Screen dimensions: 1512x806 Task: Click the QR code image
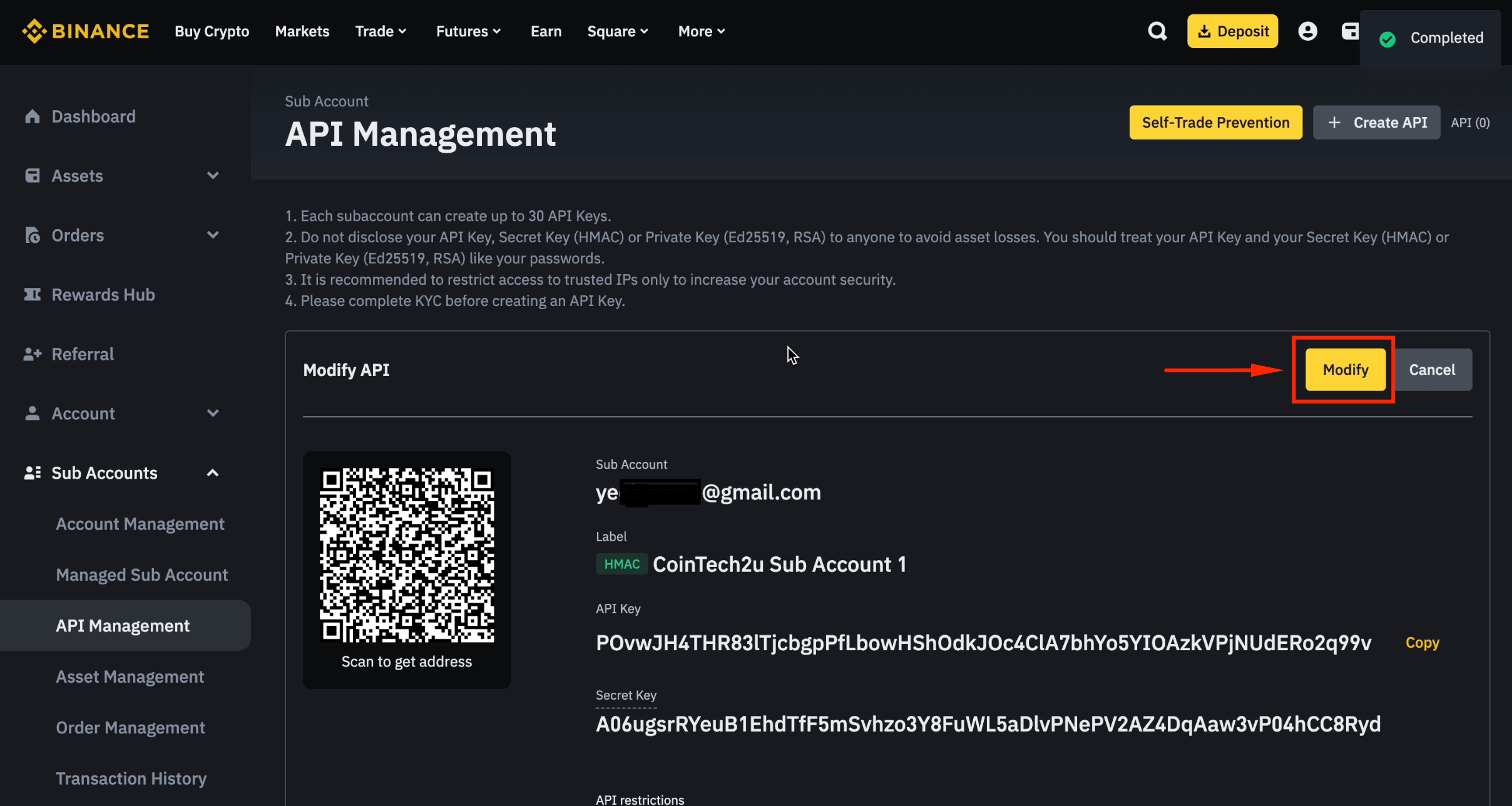[407, 555]
